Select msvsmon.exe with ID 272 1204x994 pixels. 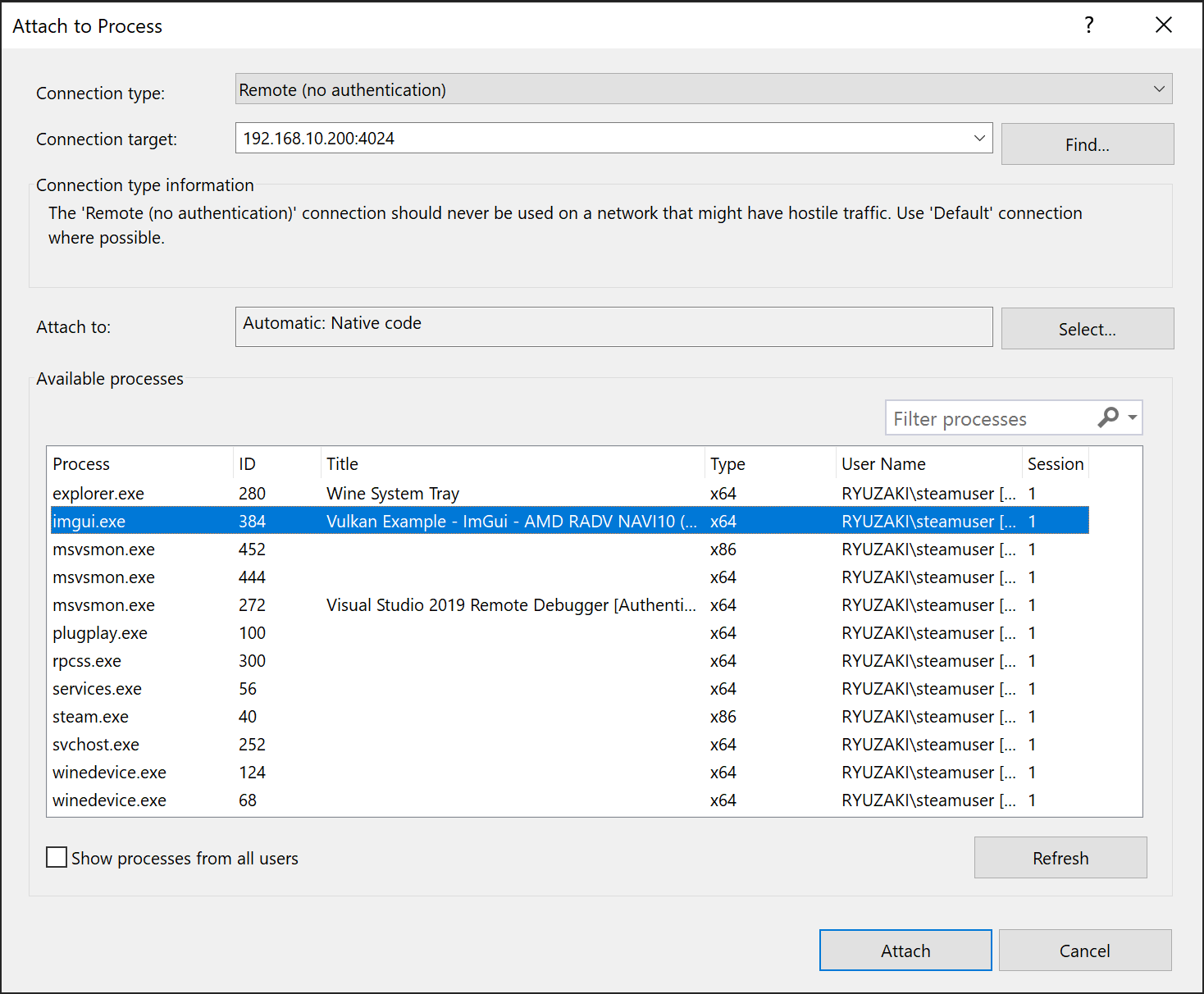point(568,605)
